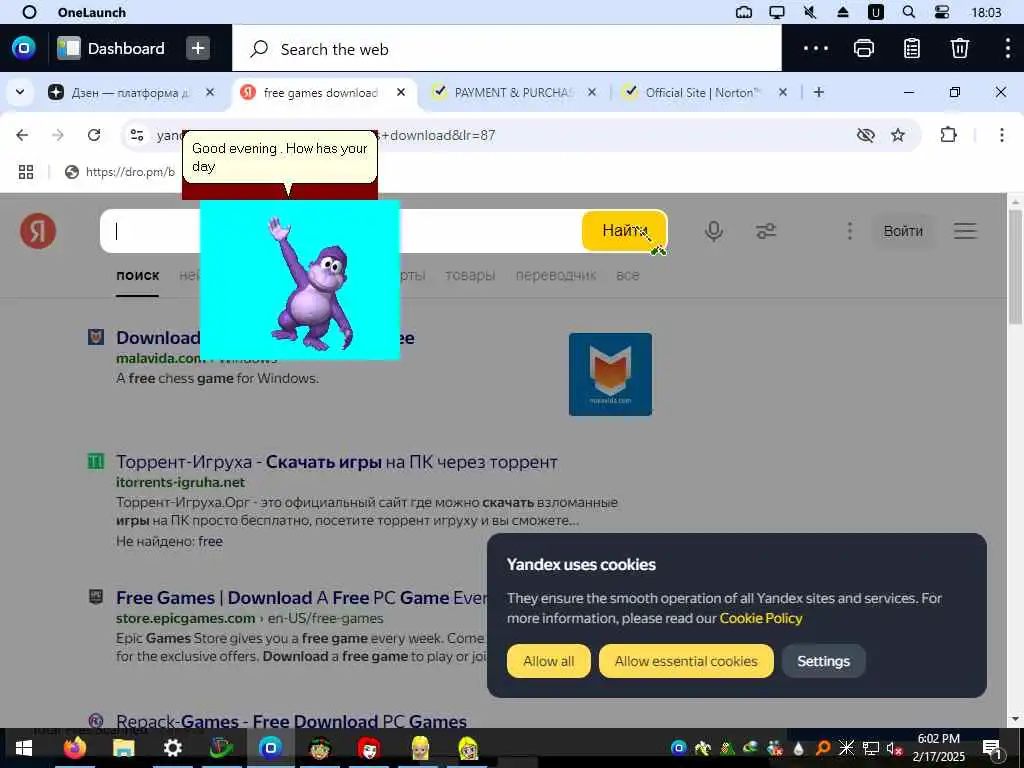Select the товары category tab
Image resolution: width=1024 pixels, height=768 pixels.
point(470,275)
